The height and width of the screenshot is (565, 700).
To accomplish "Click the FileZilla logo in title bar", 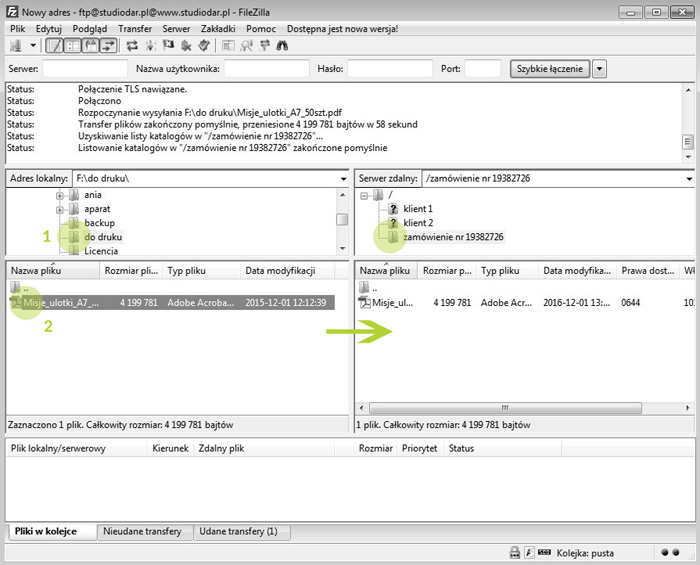I will pyautogui.click(x=12, y=12).
